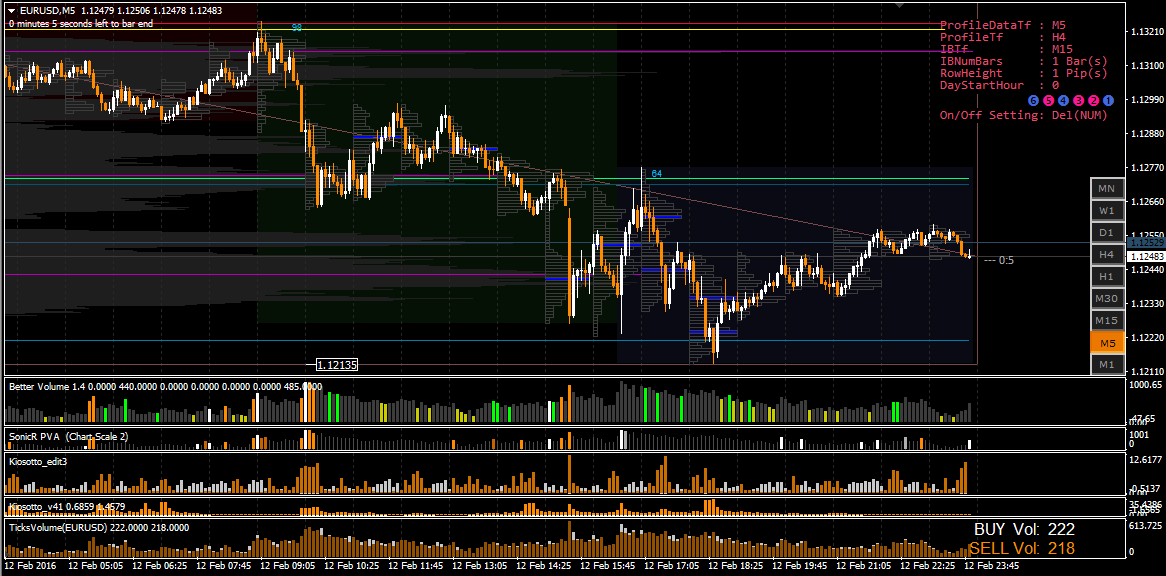
Task: Click the current price tag 1.12483
Action: click(x=1146, y=256)
